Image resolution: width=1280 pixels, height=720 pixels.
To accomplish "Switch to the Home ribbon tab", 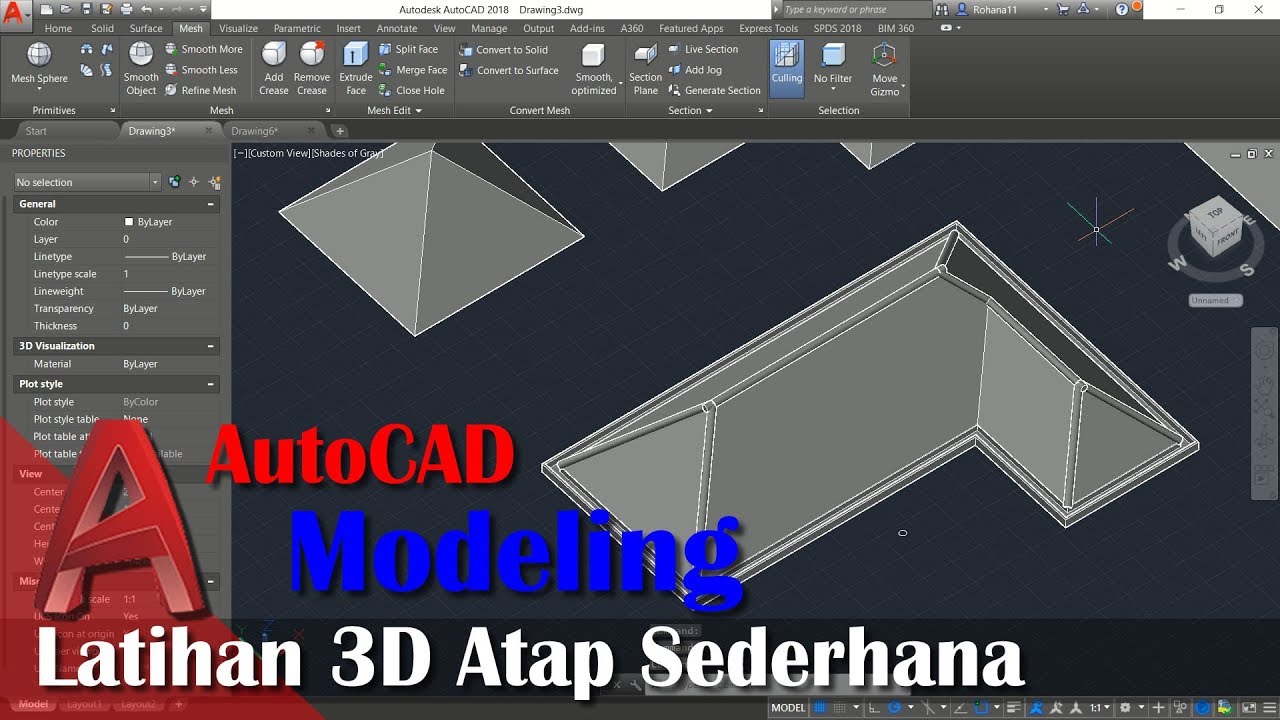I will 58,28.
